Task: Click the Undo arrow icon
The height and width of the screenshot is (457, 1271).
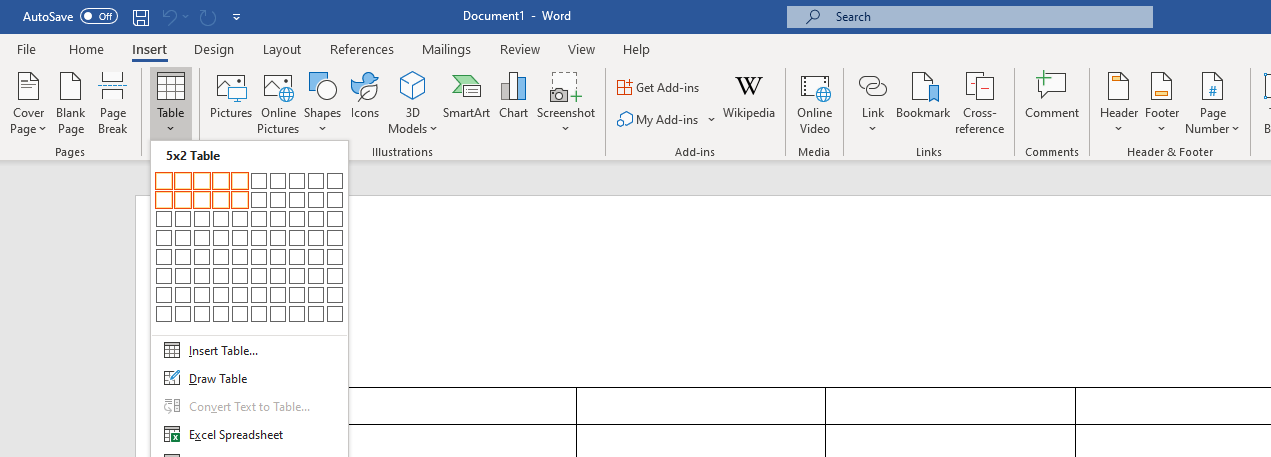Action: point(170,17)
